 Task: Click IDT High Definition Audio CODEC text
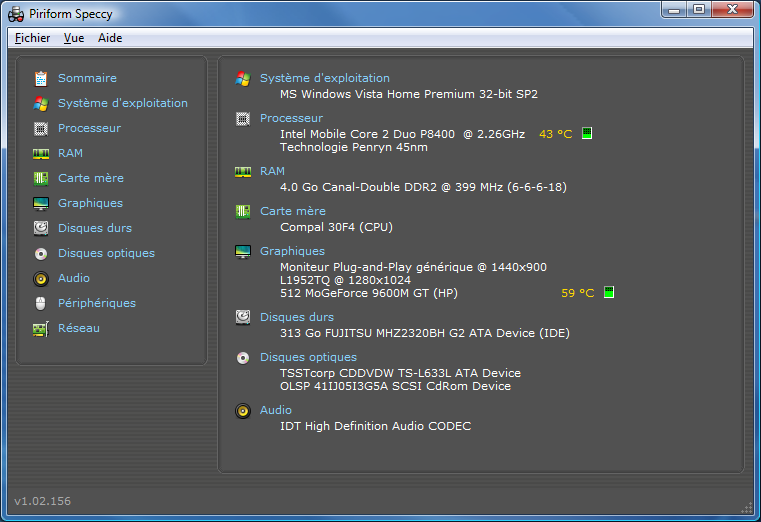[x=375, y=426]
